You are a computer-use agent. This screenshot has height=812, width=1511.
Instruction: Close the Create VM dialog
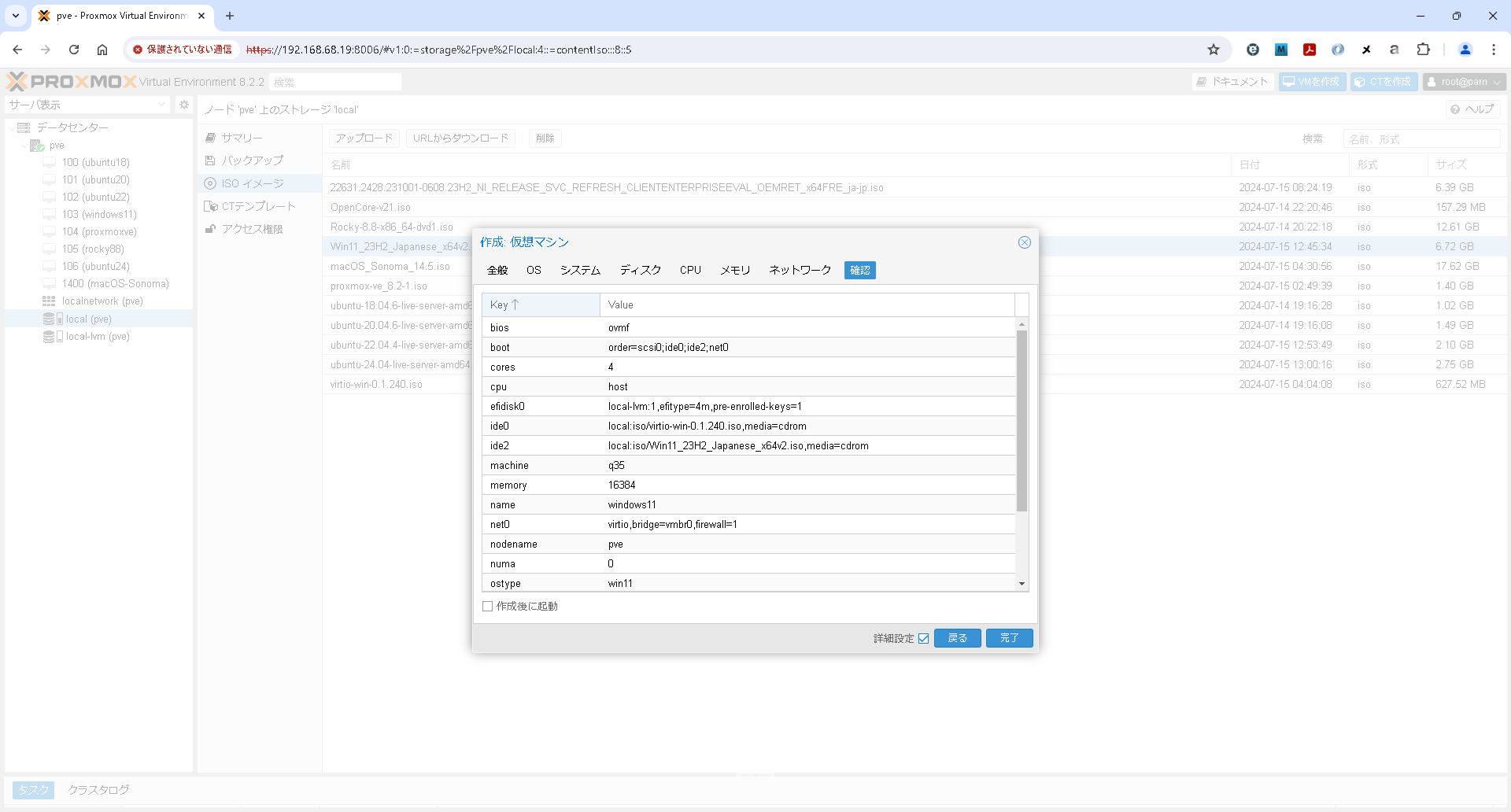(x=1024, y=242)
